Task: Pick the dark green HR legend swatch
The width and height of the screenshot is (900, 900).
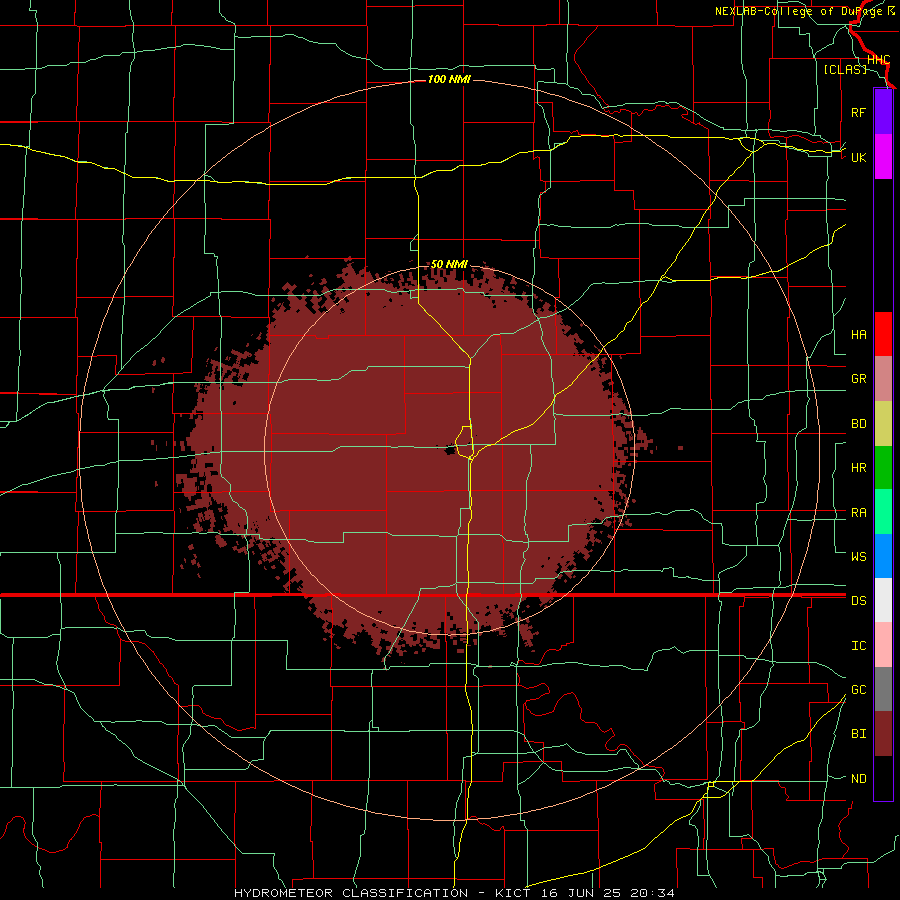Action: click(883, 468)
